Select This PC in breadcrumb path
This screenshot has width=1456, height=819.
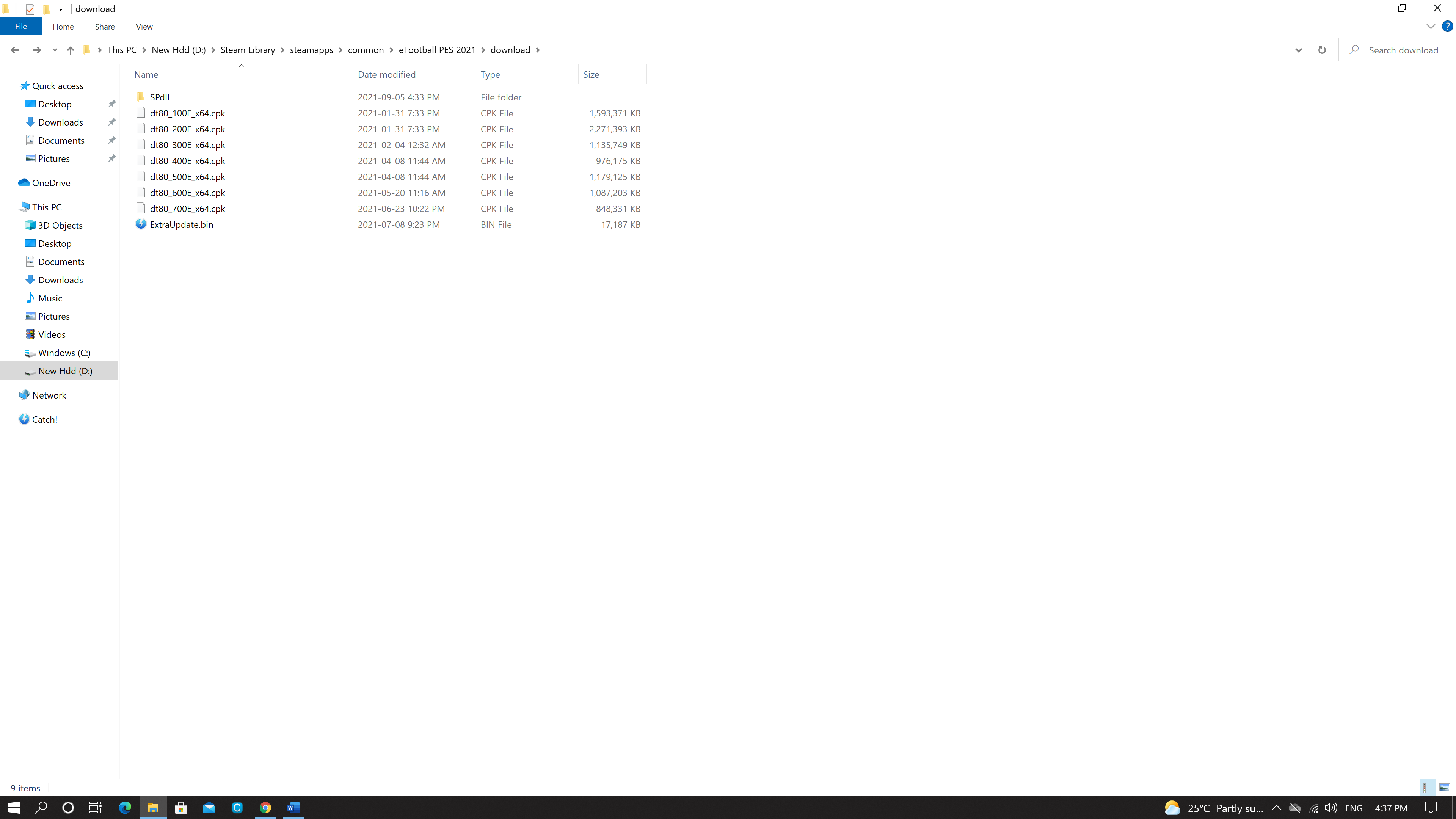tap(122, 50)
